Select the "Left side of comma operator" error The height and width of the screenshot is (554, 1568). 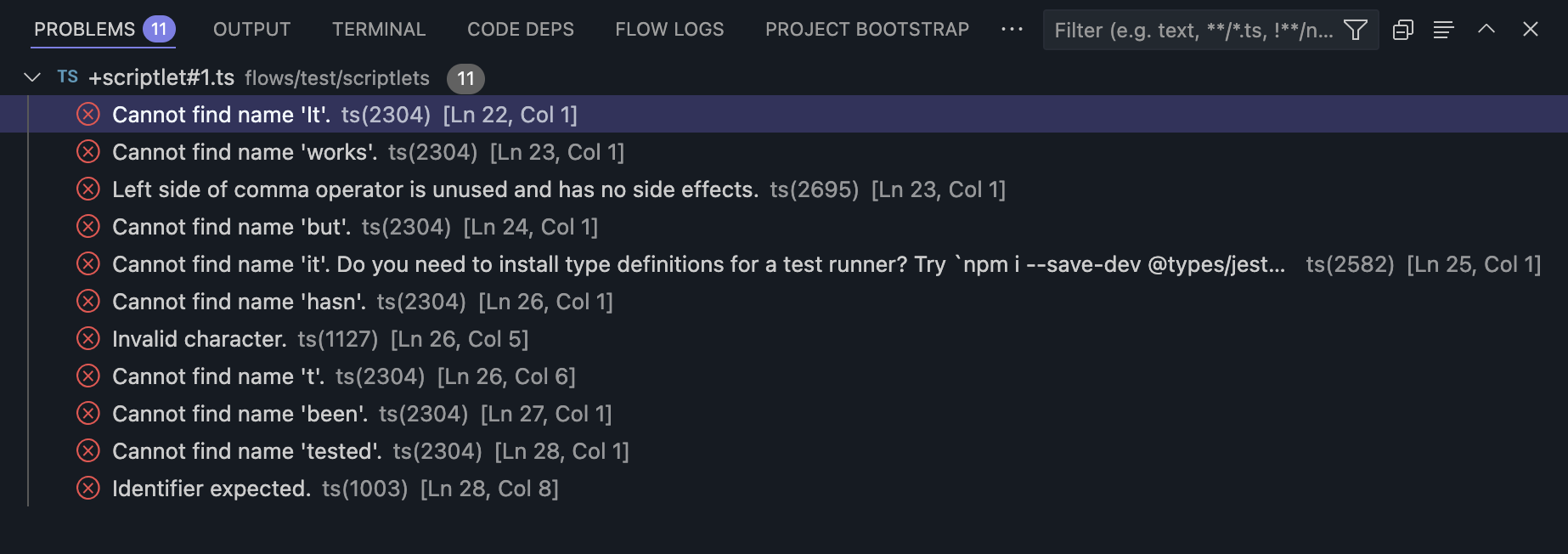(x=435, y=189)
